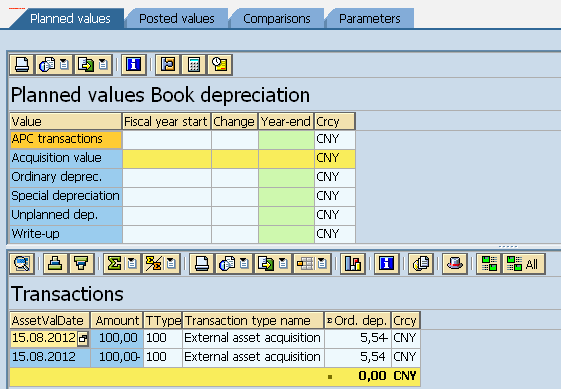Click the Details magnifier icon in Transactions toolbar

(x=22, y=264)
